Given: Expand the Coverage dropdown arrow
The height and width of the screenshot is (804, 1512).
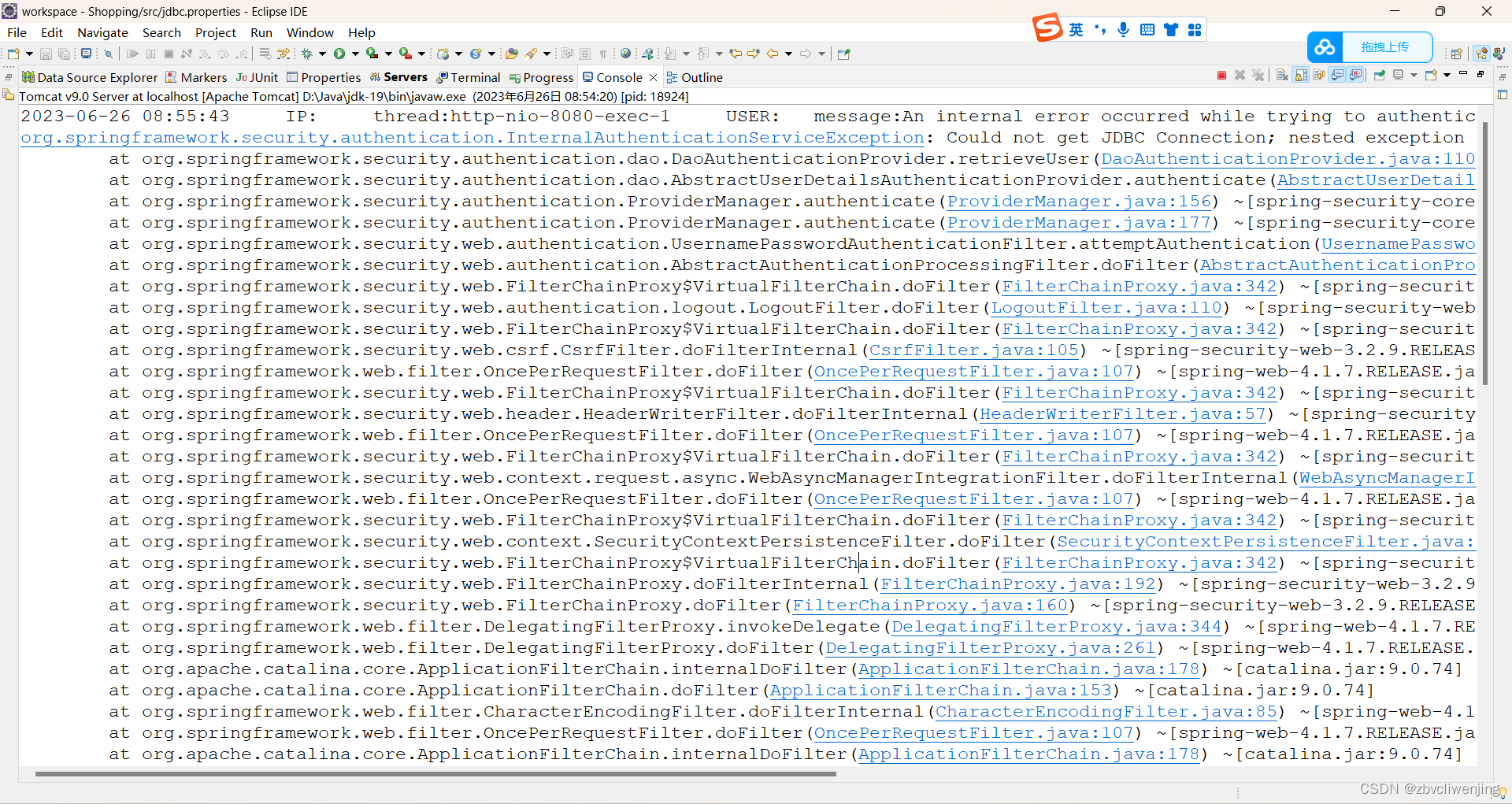Looking at the screenshot, I should (388, 54).
